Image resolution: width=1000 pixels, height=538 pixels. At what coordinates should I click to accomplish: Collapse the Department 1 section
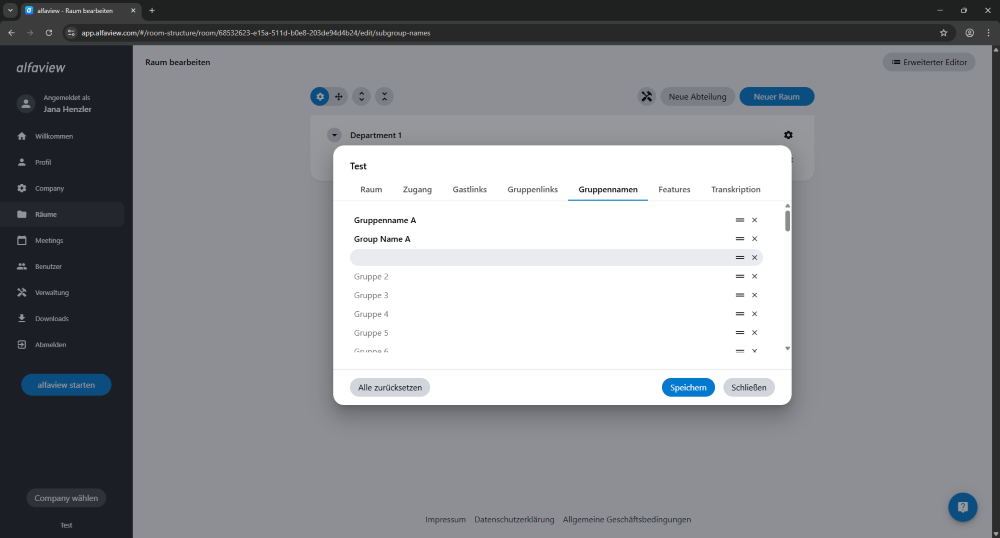(x=334, y=135)
